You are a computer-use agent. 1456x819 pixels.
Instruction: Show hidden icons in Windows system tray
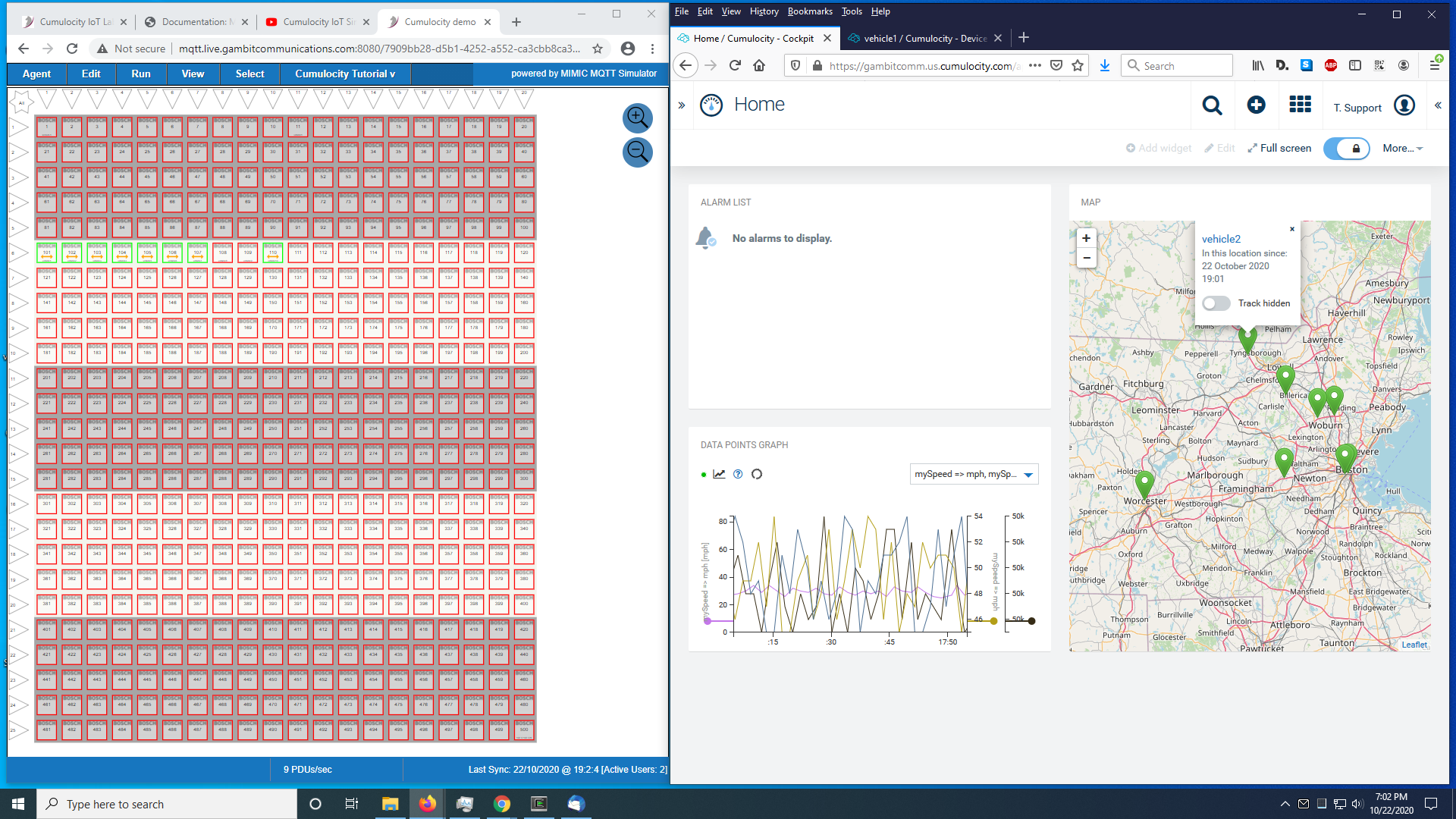tap(1285, 804)
